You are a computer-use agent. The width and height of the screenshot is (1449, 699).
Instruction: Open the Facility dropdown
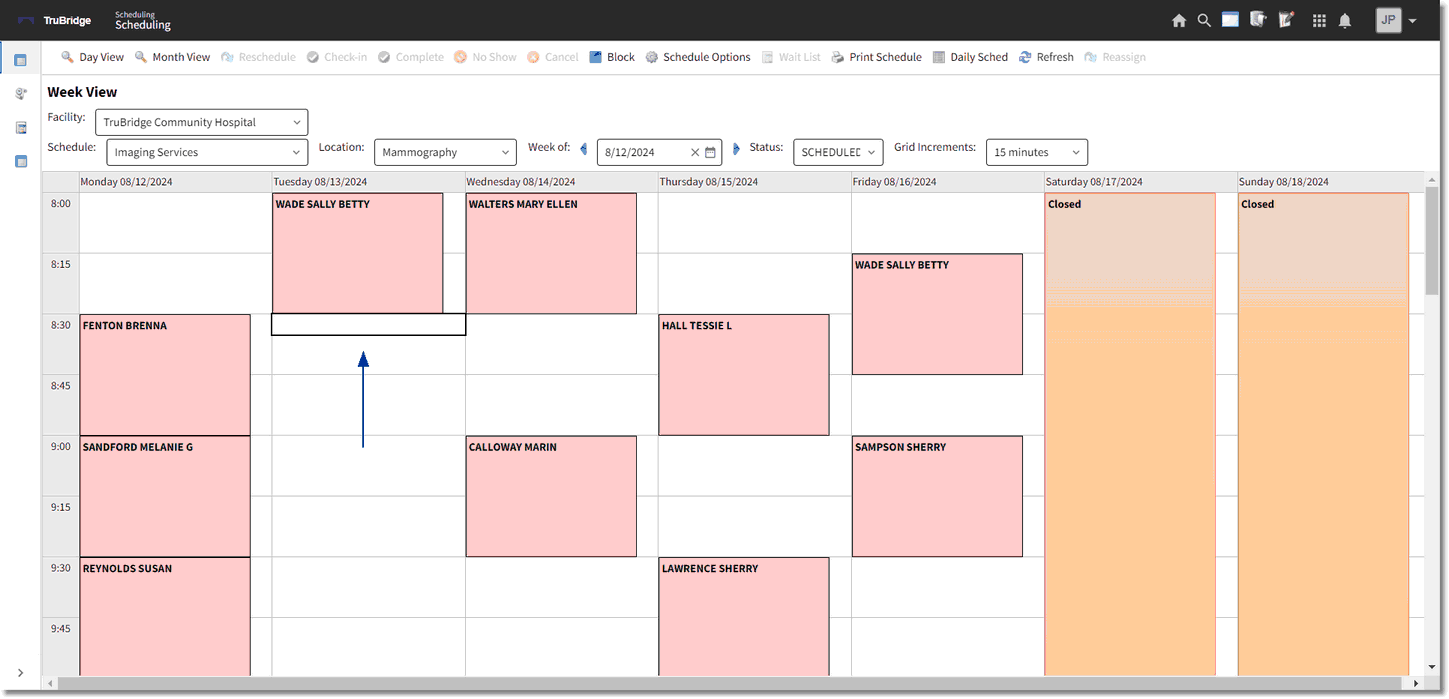click(201, 122)
